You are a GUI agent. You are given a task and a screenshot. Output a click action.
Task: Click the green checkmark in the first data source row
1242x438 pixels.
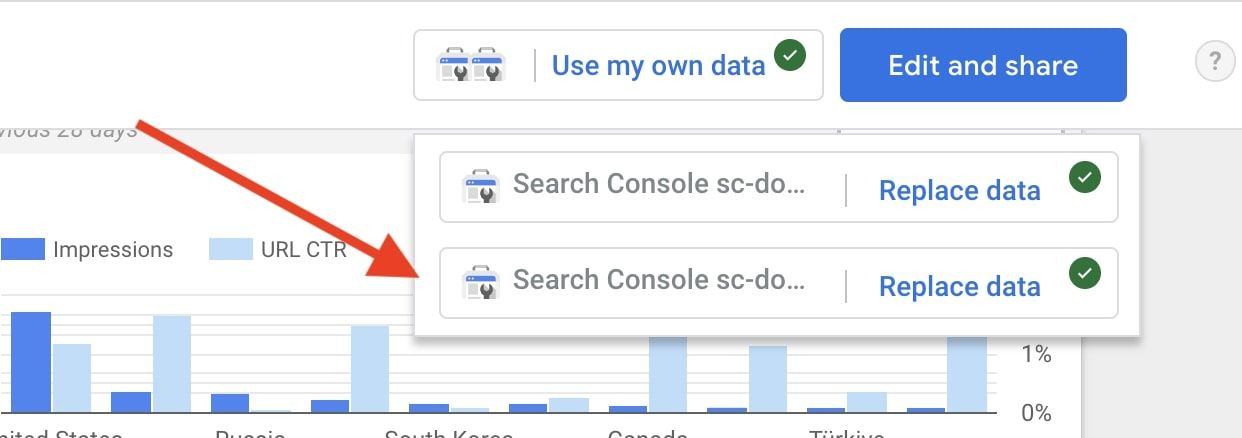[1084, 179]
